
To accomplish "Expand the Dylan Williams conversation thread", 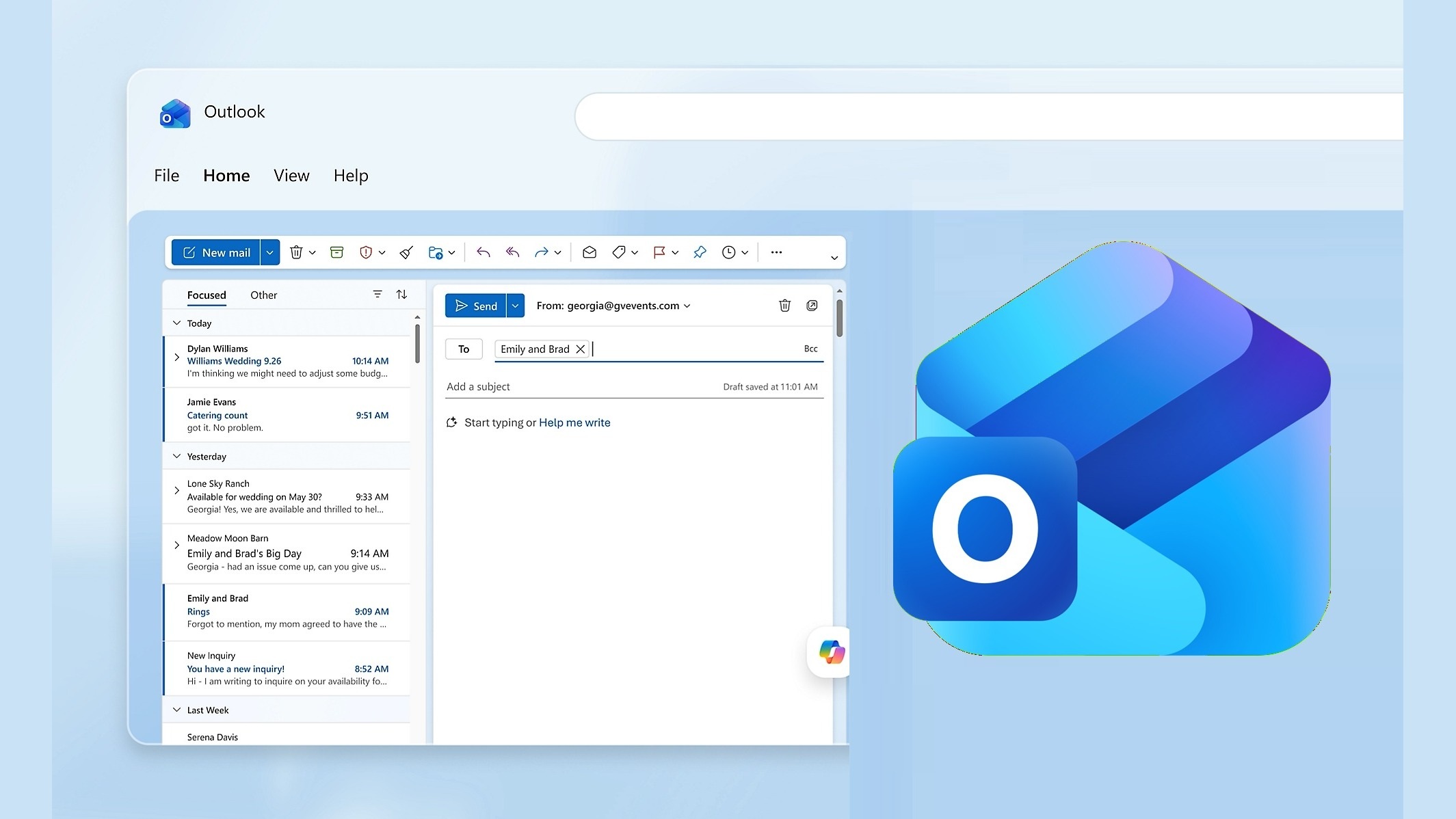I will (x=177, y=358).
